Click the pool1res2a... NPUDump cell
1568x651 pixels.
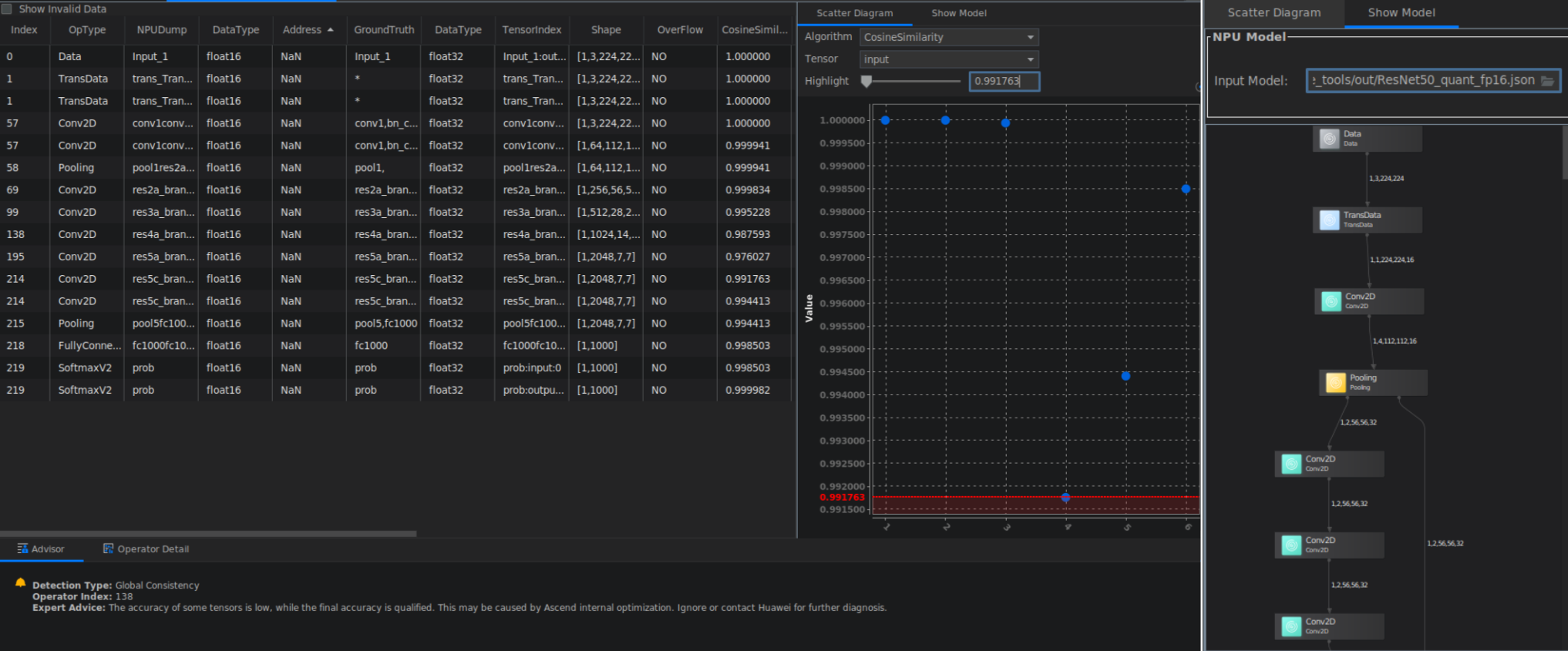[x=161, y=167]
